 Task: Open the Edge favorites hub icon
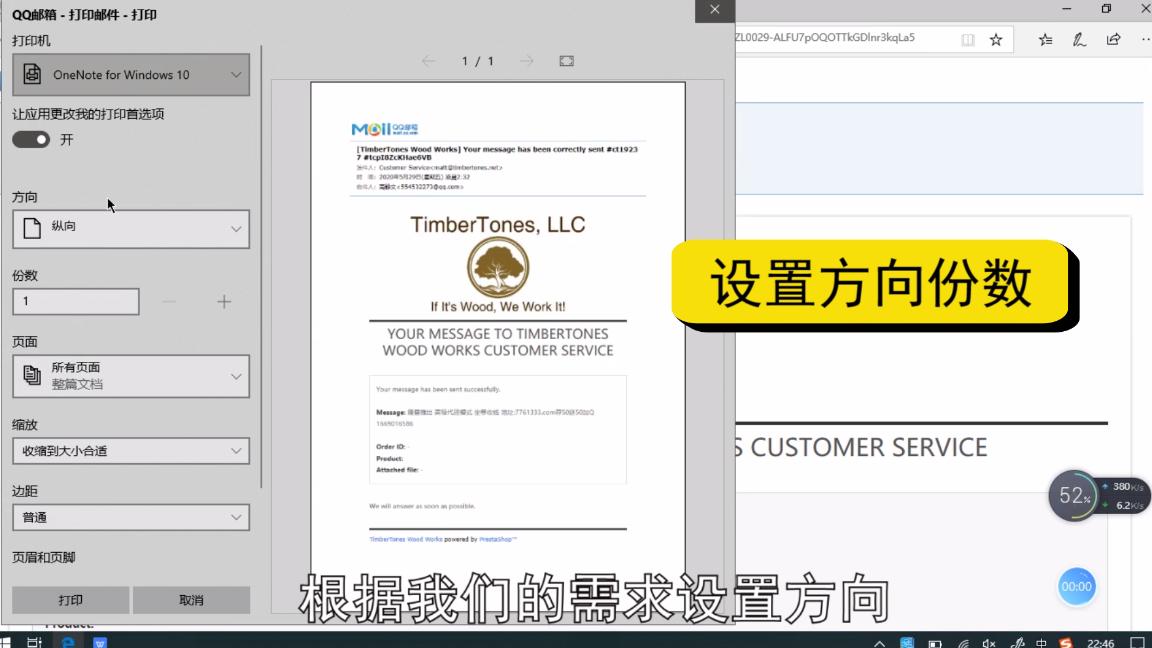click(x=1045, y=40)
